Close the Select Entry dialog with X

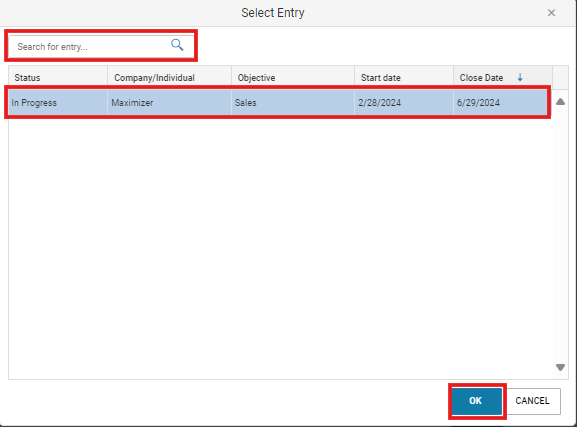tap(551, 13)
